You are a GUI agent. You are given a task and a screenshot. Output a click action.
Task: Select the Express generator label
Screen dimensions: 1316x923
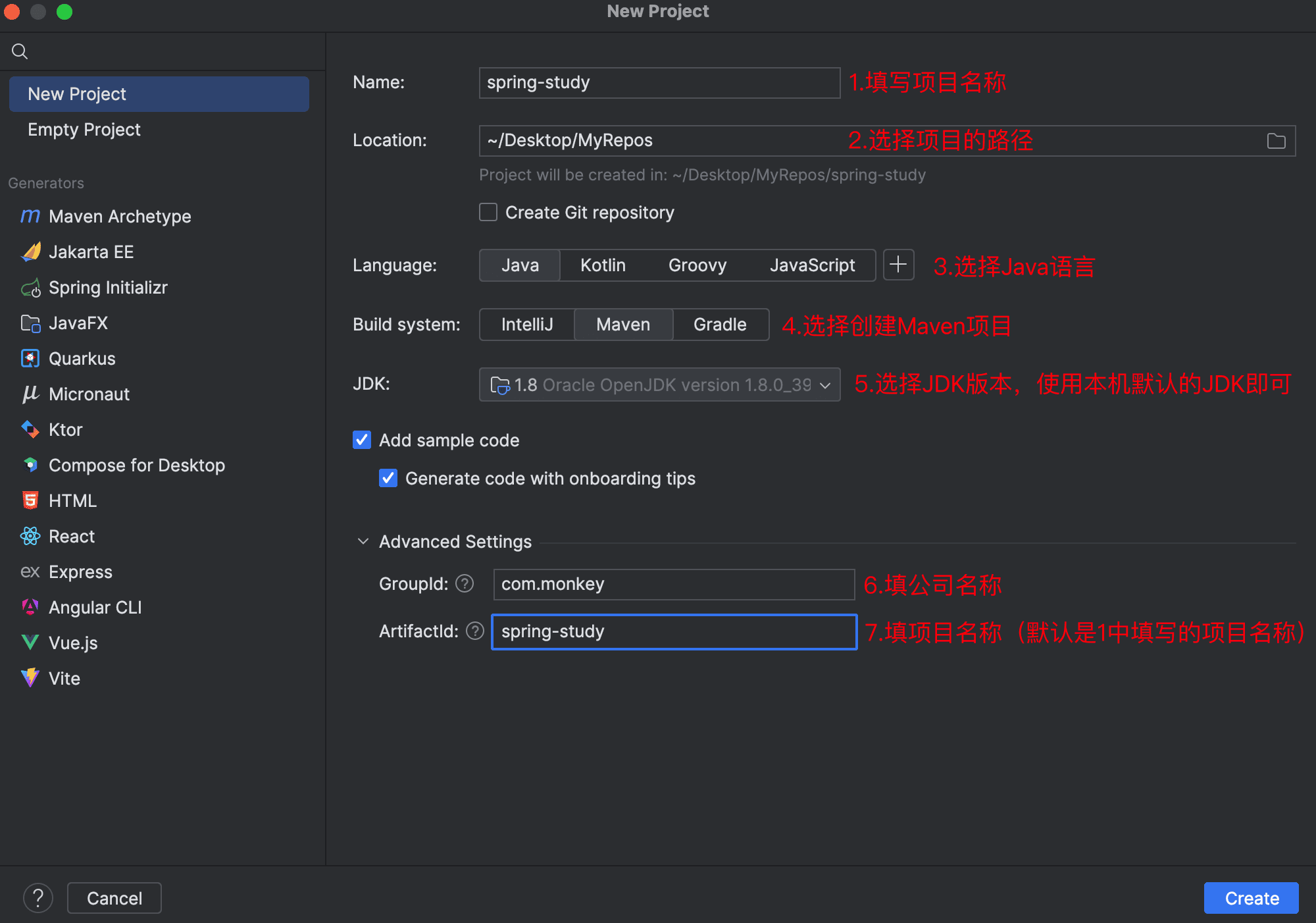point(80,572)
